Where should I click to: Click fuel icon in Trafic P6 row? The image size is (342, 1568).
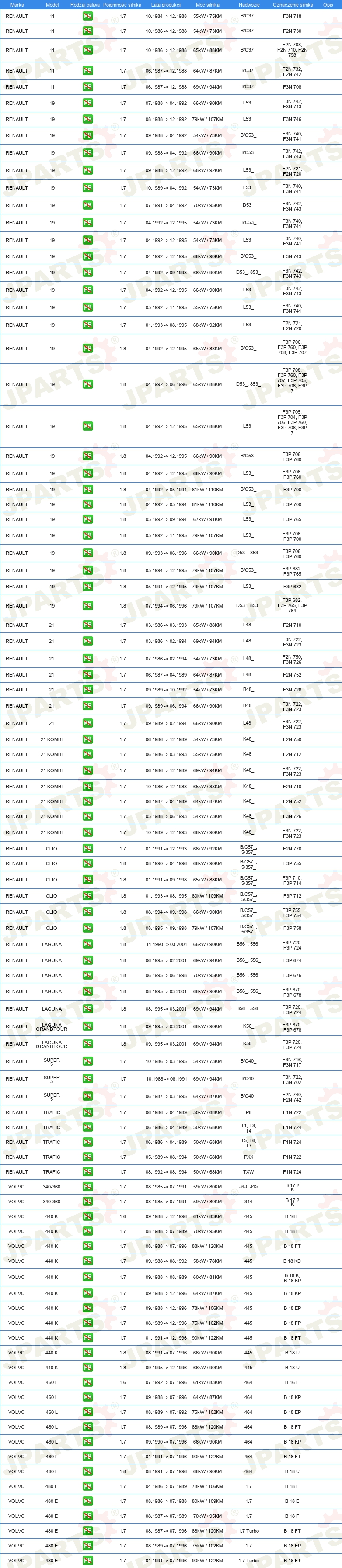pyautogui.click(x=88, y=1112)
